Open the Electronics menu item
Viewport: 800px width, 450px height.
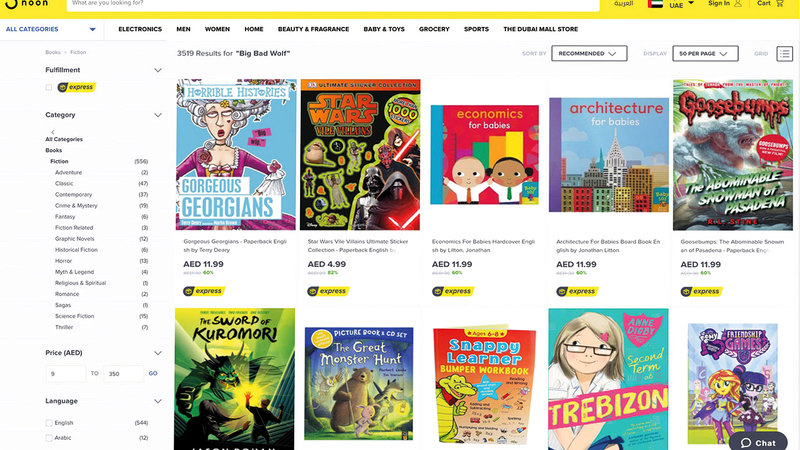(x=140, y=29)
